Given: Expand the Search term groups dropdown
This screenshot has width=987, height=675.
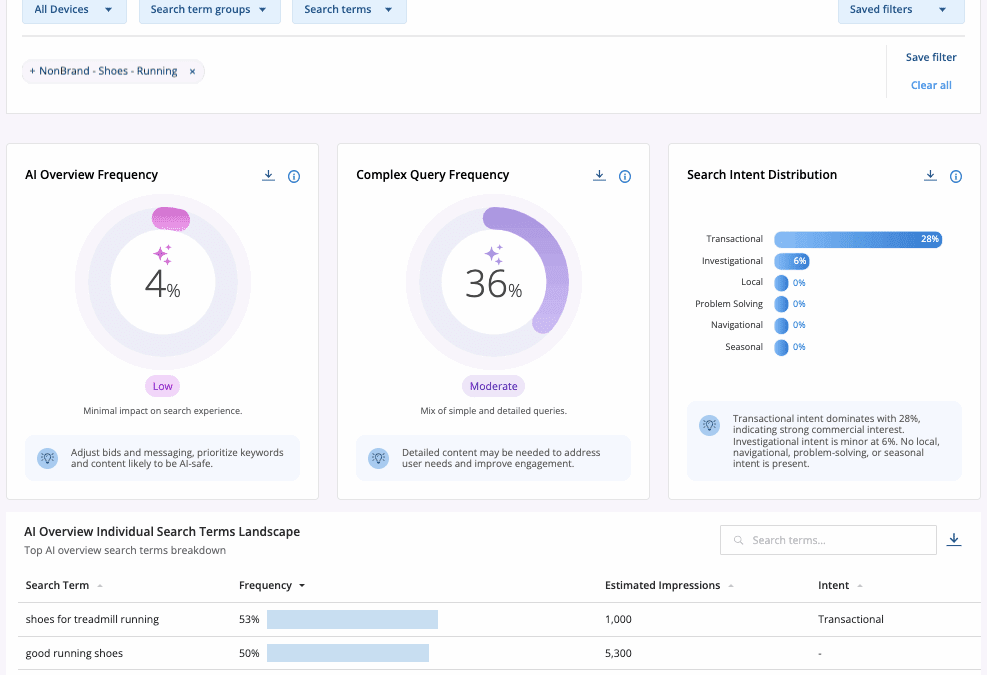Looking at the screenshot, I should [208, 10].
